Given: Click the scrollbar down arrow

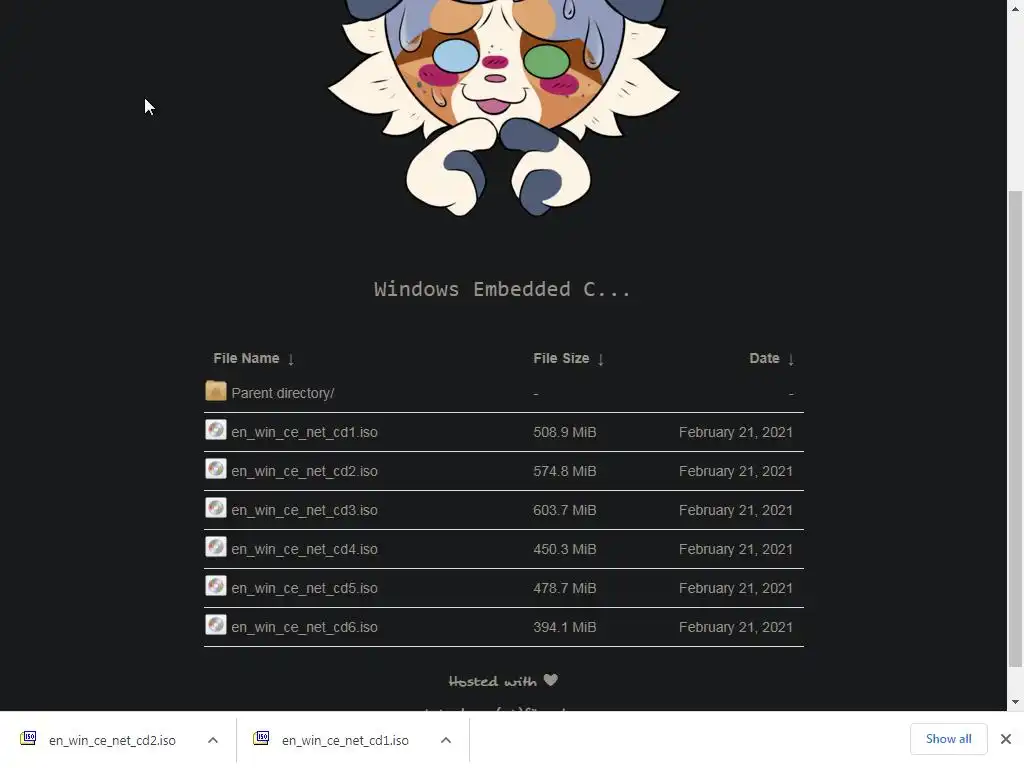Looking at the screenshot, I should tap(1015, 702).
